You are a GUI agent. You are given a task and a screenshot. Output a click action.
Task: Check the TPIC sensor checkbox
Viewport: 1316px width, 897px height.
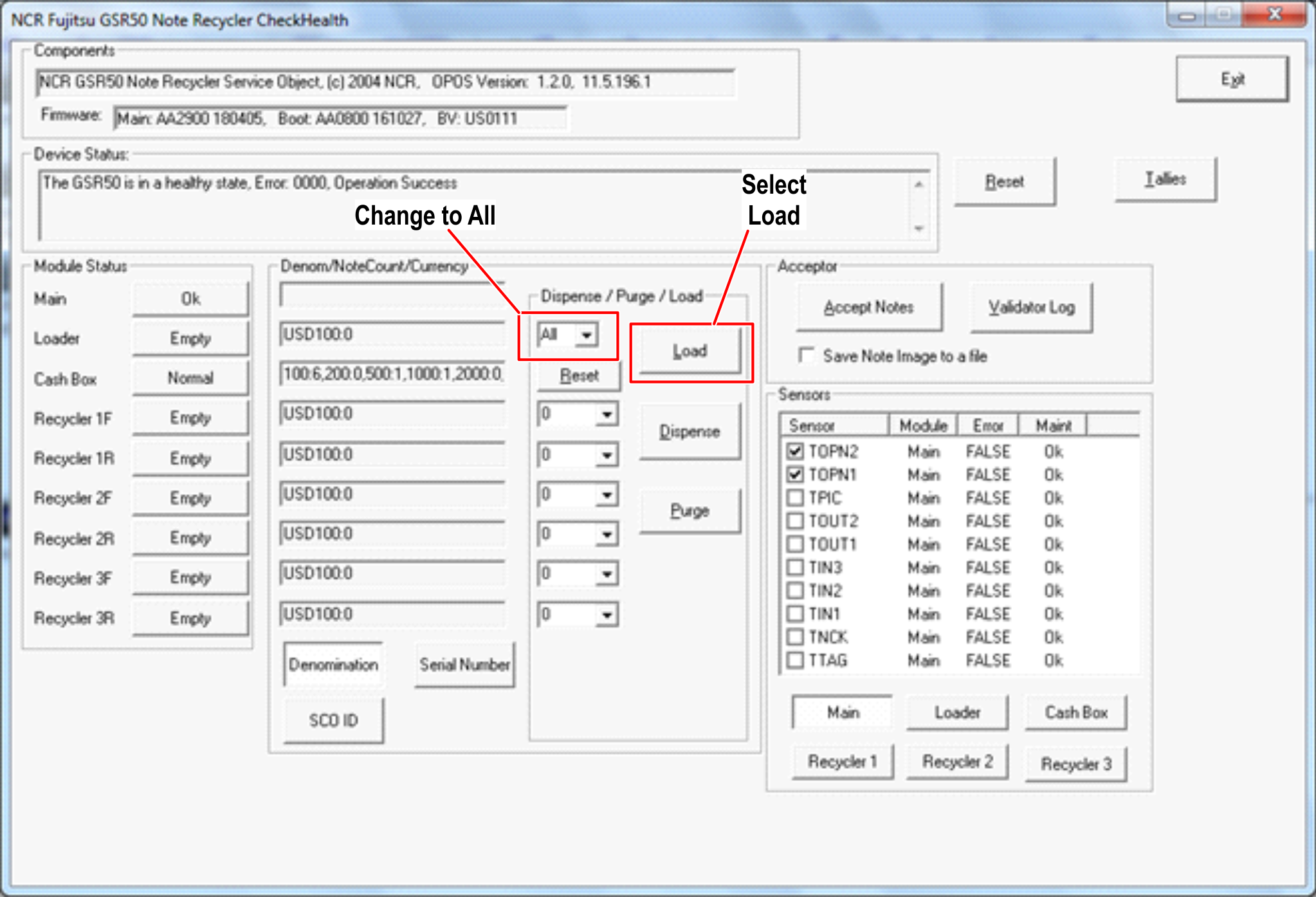[796, 497]
